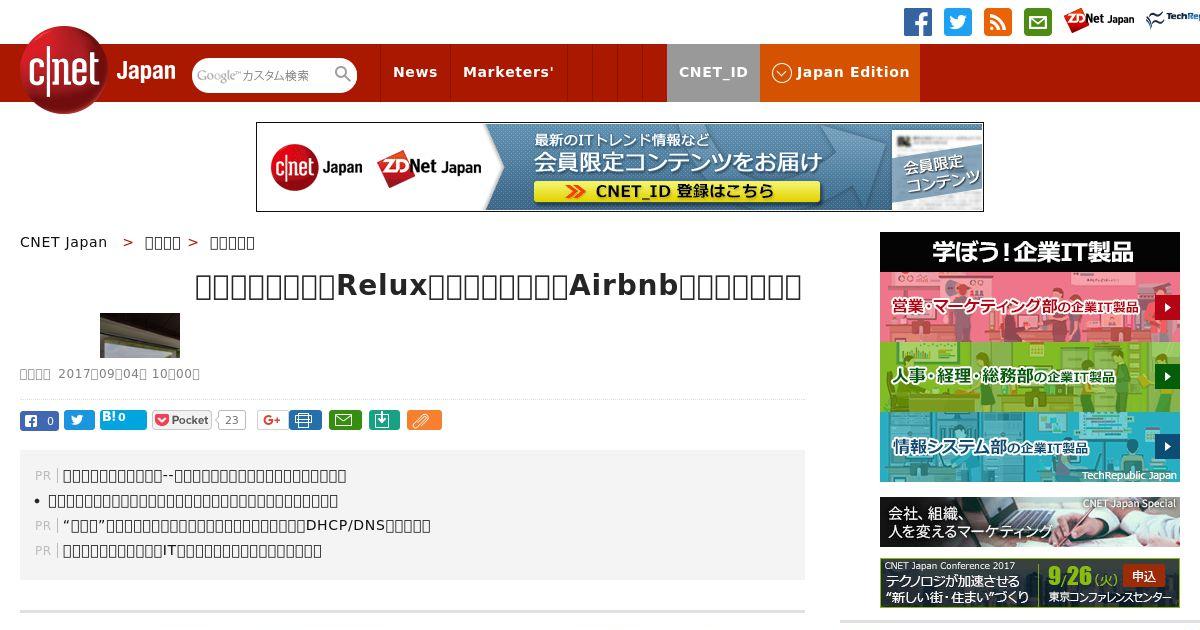
Task: Click the 'Learn! Enterprise IT products' sidebar header
Action: 1030,252
